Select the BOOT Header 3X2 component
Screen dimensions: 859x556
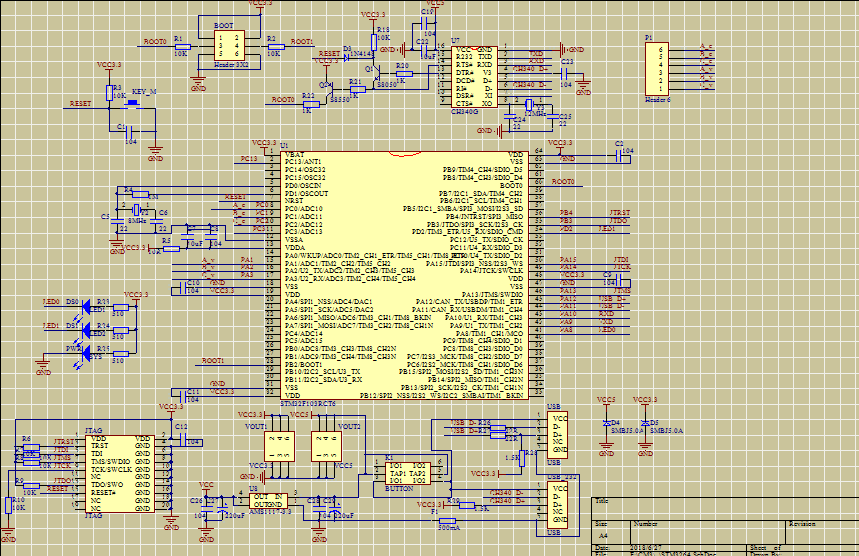[x=229, y=45]
